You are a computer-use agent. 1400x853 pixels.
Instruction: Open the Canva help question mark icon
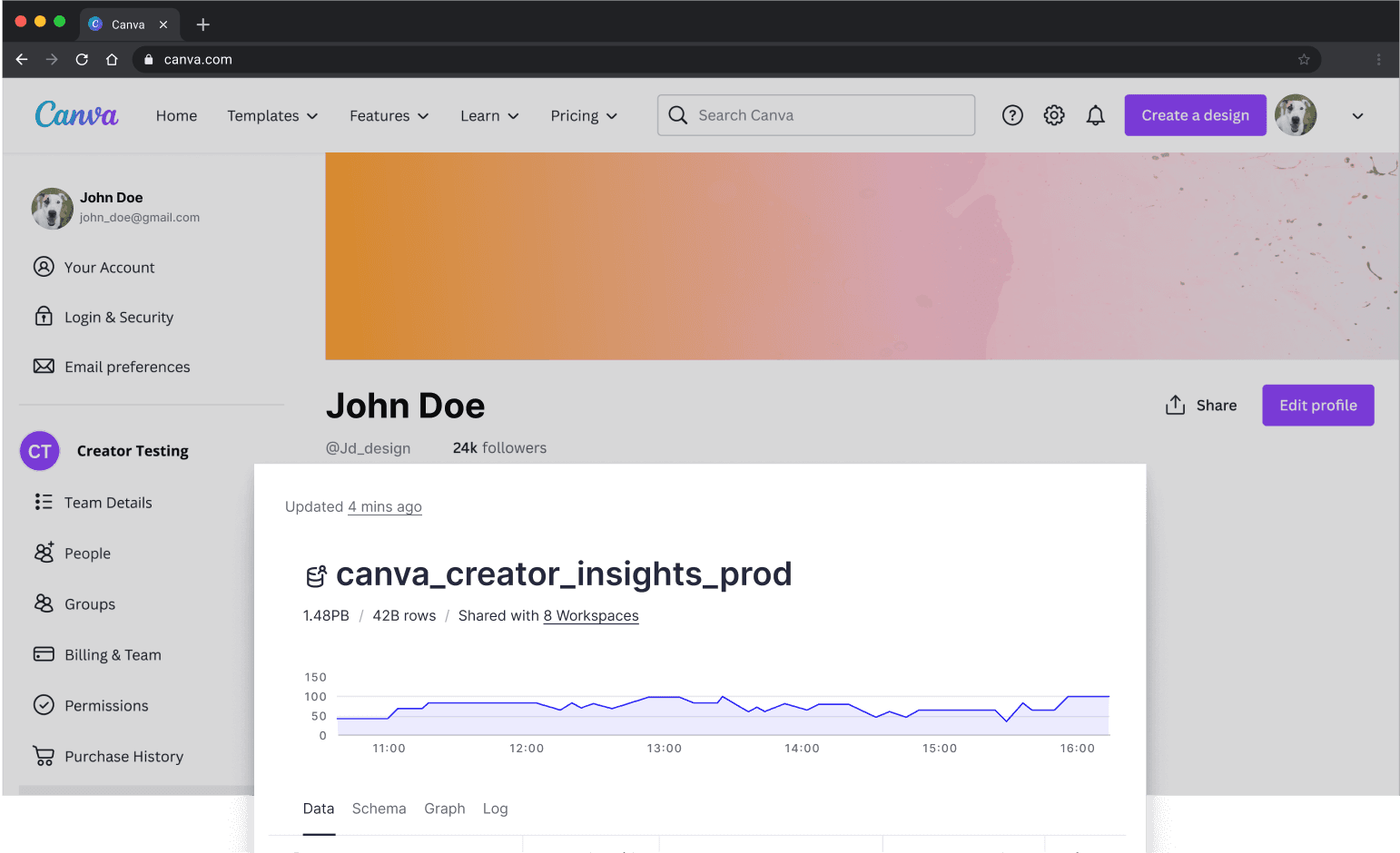[x=1012, y=115]
